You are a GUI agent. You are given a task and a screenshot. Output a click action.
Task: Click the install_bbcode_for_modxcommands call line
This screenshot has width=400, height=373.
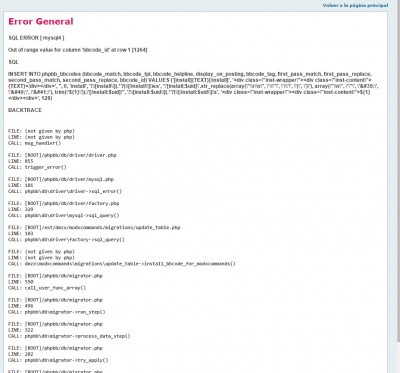coord(122,264)
